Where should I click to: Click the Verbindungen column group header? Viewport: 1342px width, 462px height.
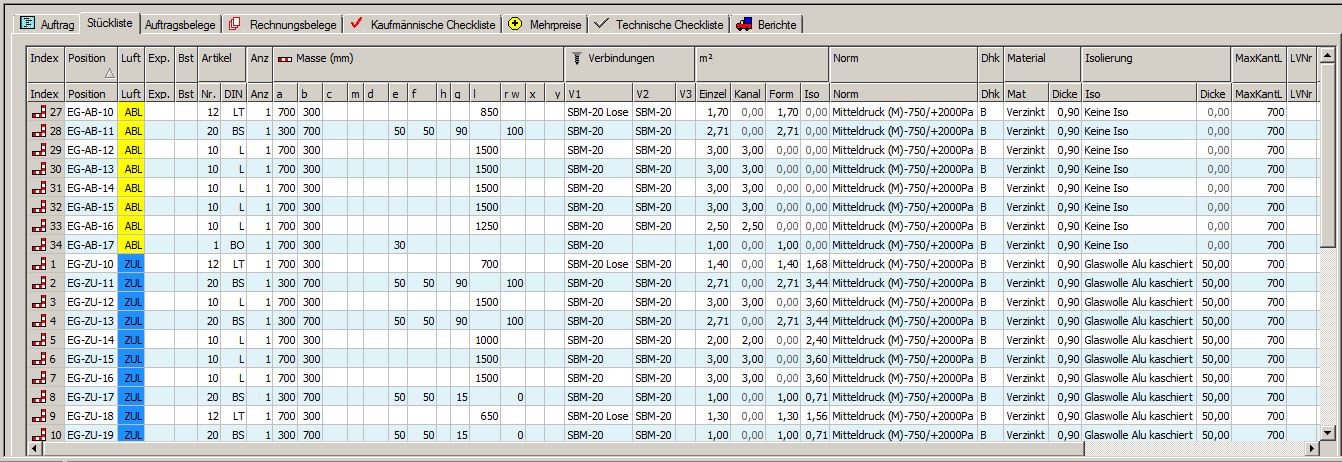(620, 59)
